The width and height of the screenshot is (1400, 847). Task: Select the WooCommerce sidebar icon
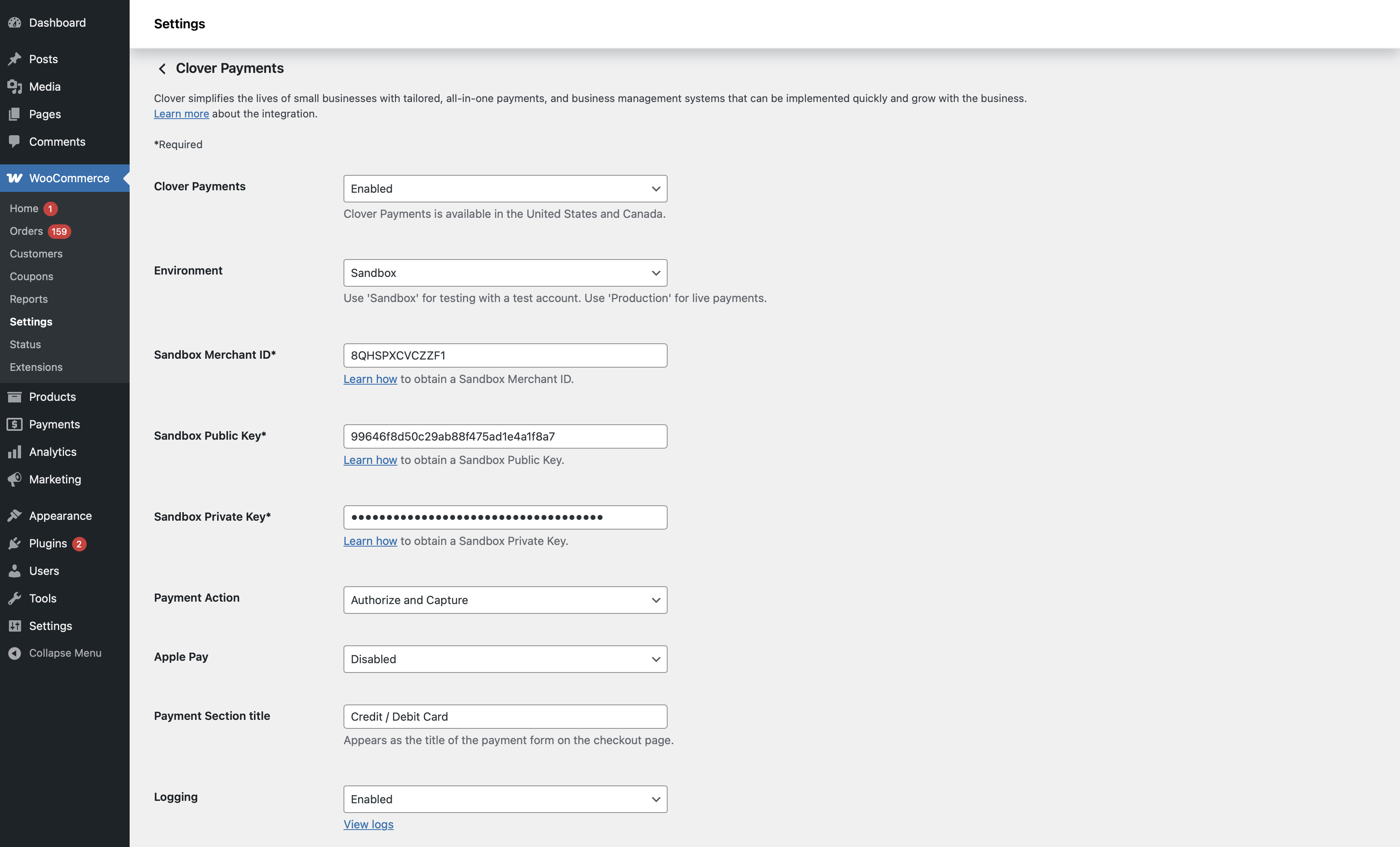coord(15,178)
